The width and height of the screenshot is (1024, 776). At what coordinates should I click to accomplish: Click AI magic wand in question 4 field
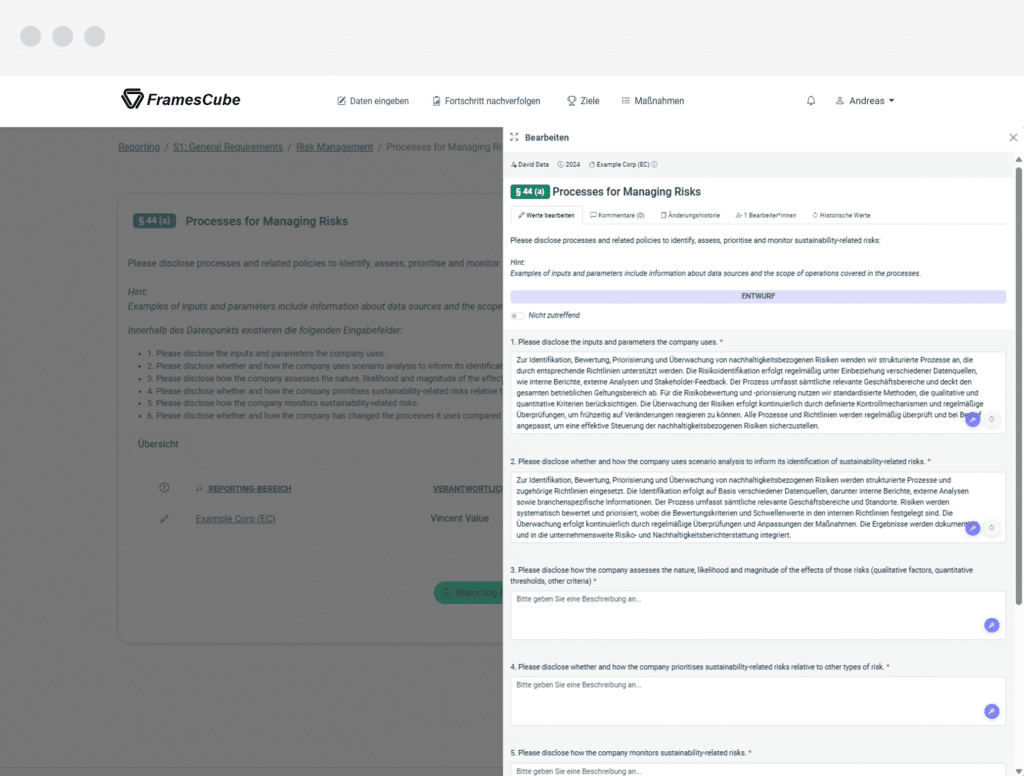click(991, 711)
